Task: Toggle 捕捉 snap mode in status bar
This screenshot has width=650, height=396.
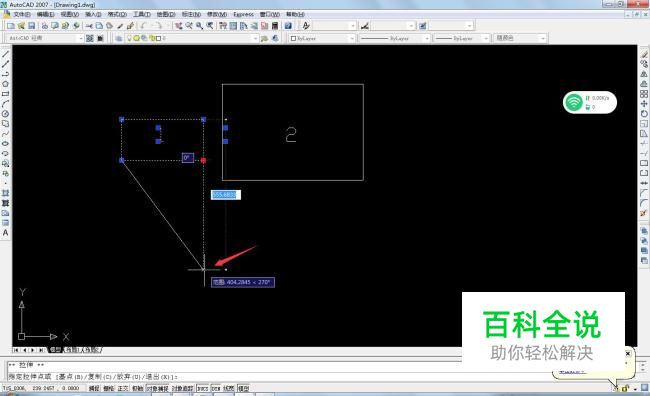Action: [94, 389]
